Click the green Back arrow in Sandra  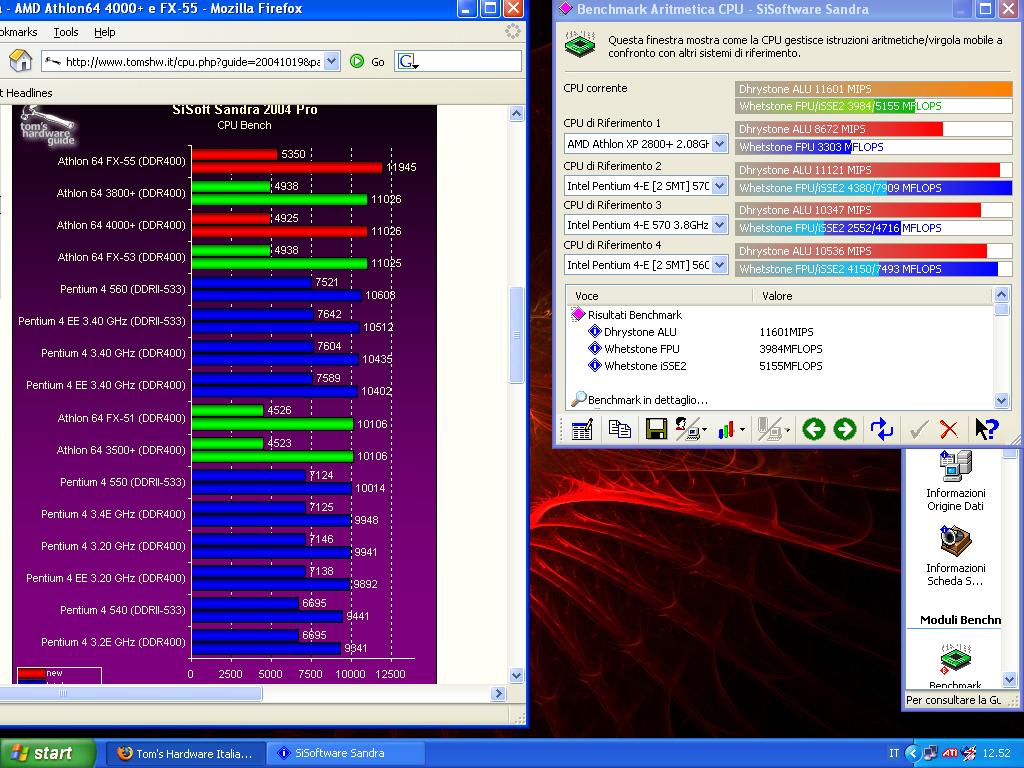pos(813,429)
